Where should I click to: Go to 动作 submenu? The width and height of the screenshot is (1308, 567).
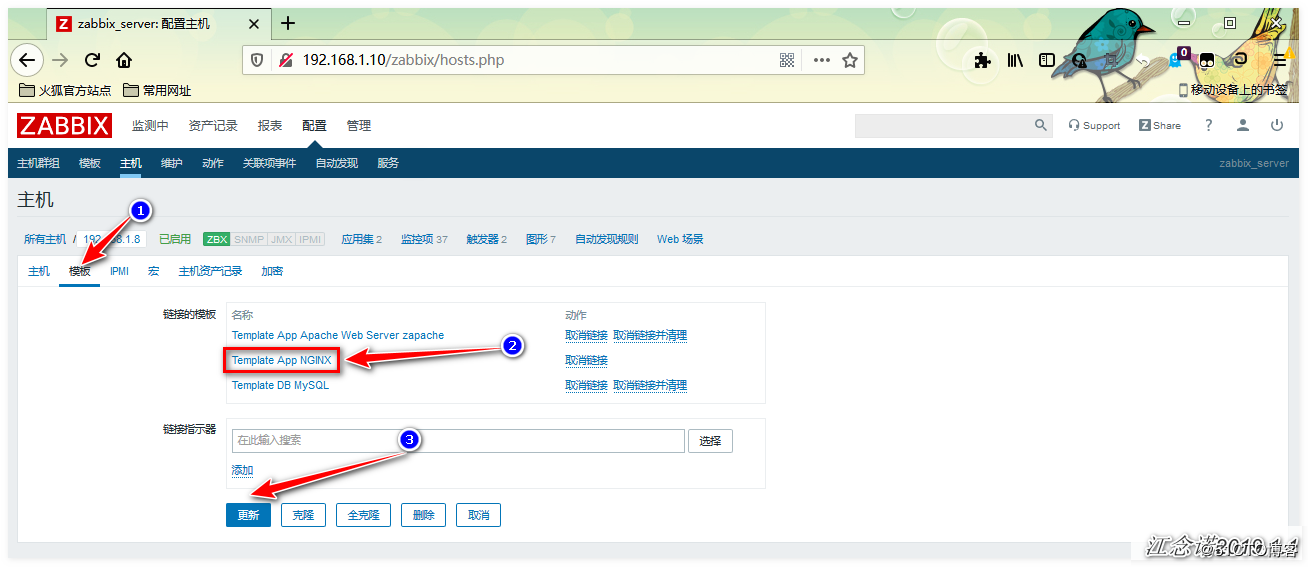point(213,163)
